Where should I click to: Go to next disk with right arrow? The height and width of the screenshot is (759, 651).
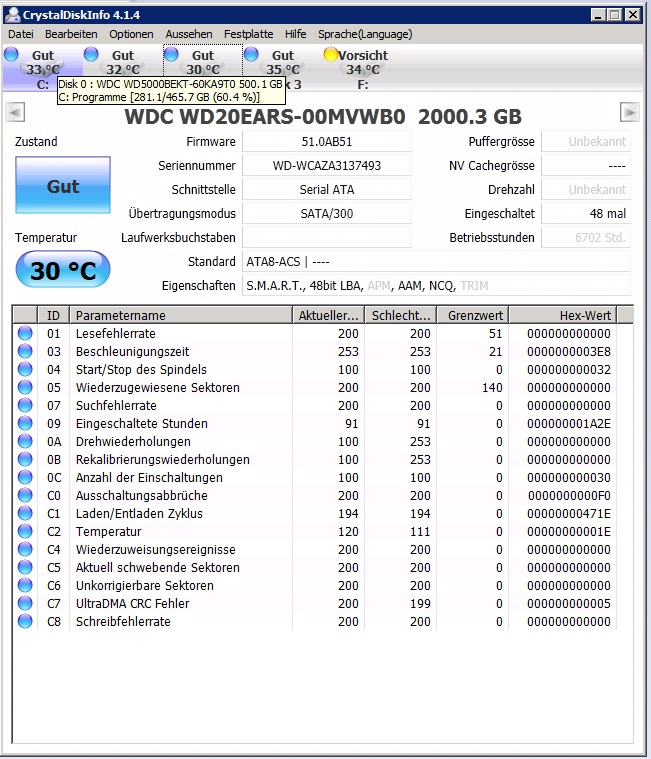630,113
